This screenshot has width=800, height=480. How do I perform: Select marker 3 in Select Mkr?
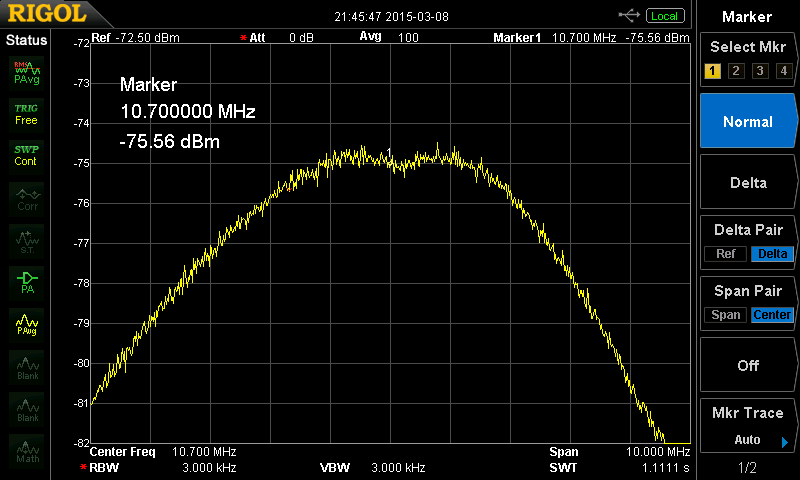[x=760, y=71]
